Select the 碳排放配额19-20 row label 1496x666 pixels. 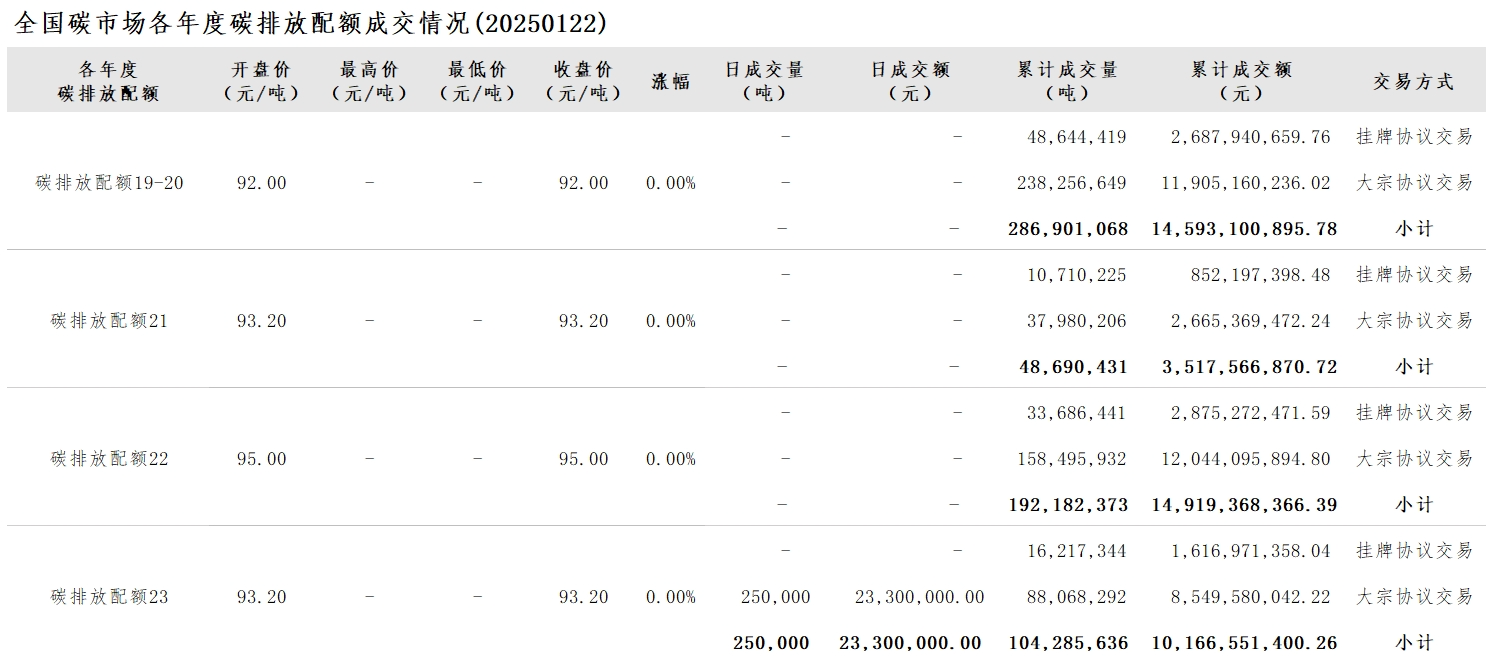pyautogui.click(x=109, y=183)
